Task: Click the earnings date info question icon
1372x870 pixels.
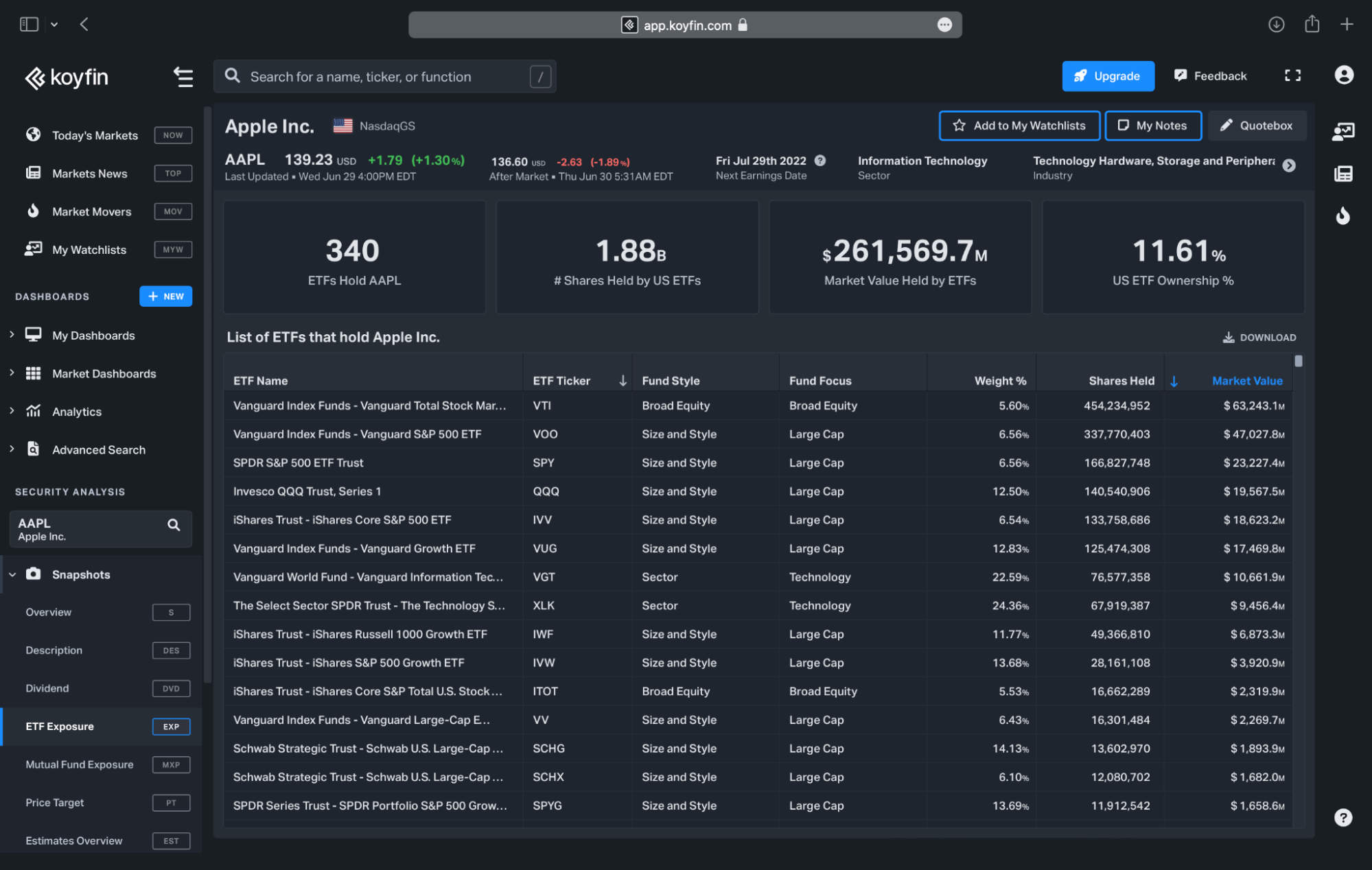Action: (x=820, y=161)
